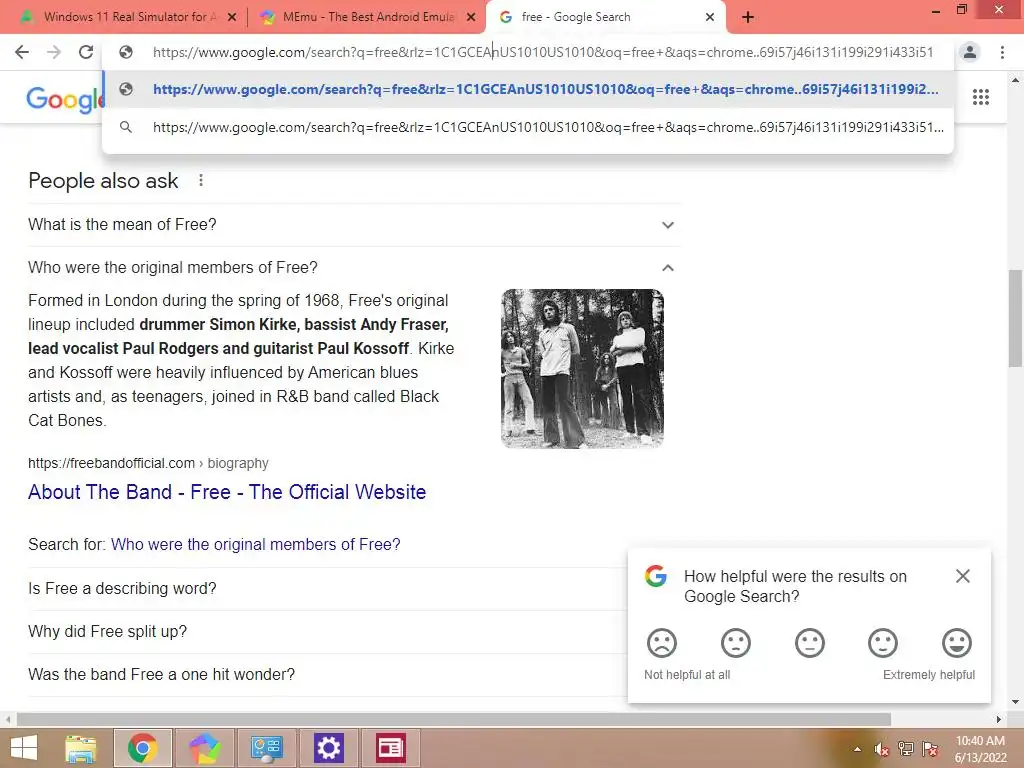Open the Action Center flag icon
The image size is (1024, 768).
930,749
